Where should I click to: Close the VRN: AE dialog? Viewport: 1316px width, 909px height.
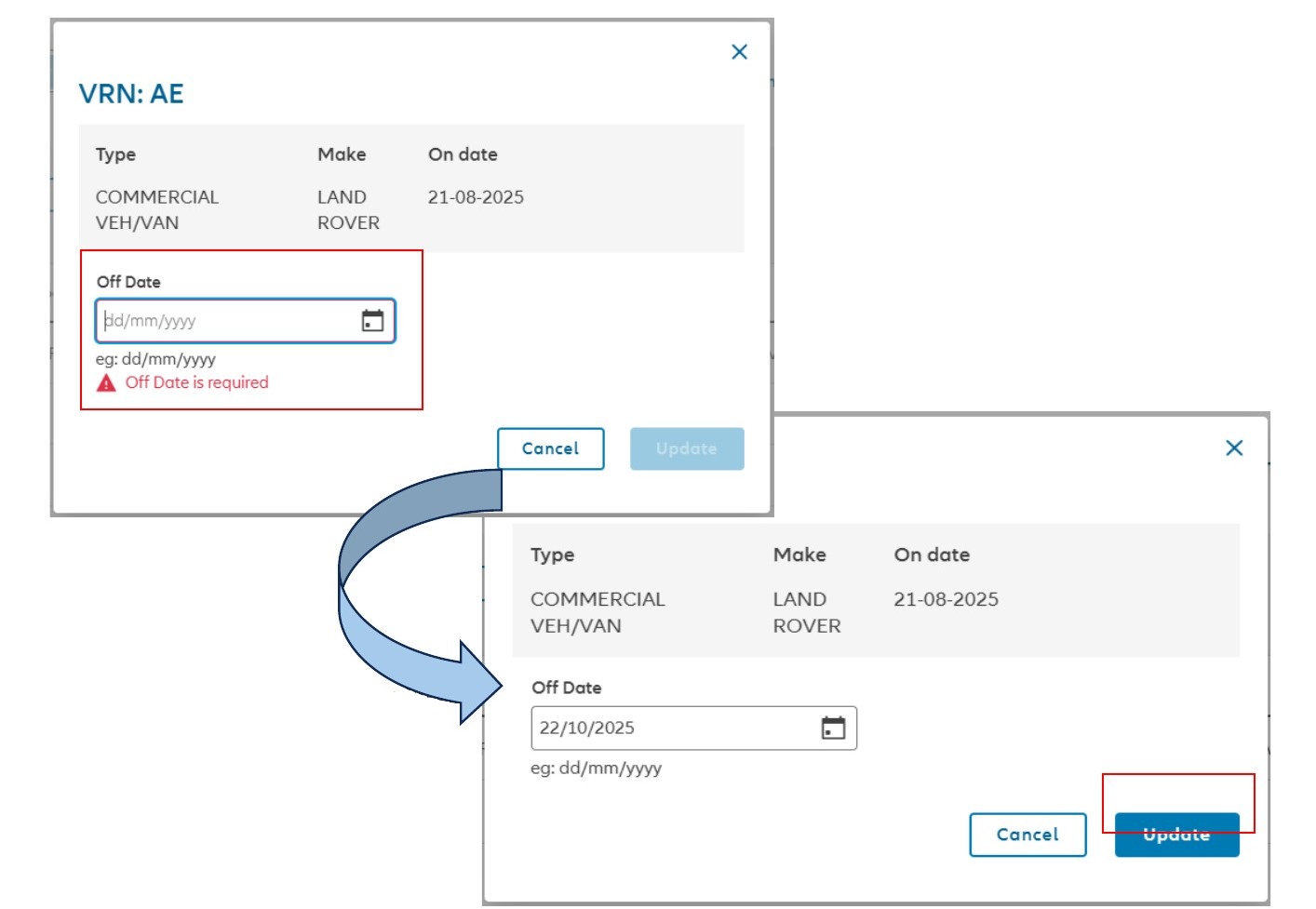tap(740, 52)
